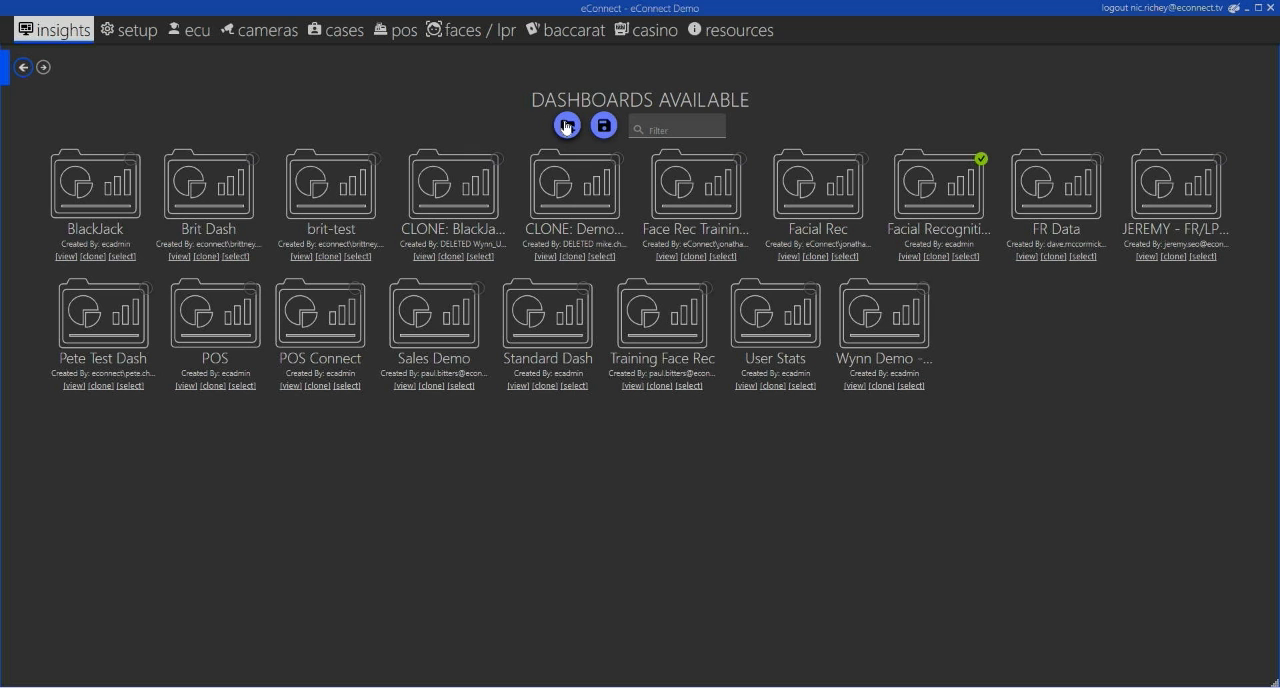Viewport: 1280px width, 688px height.
Task: Click [clone] under POS Connect
Action: (318, 386)
